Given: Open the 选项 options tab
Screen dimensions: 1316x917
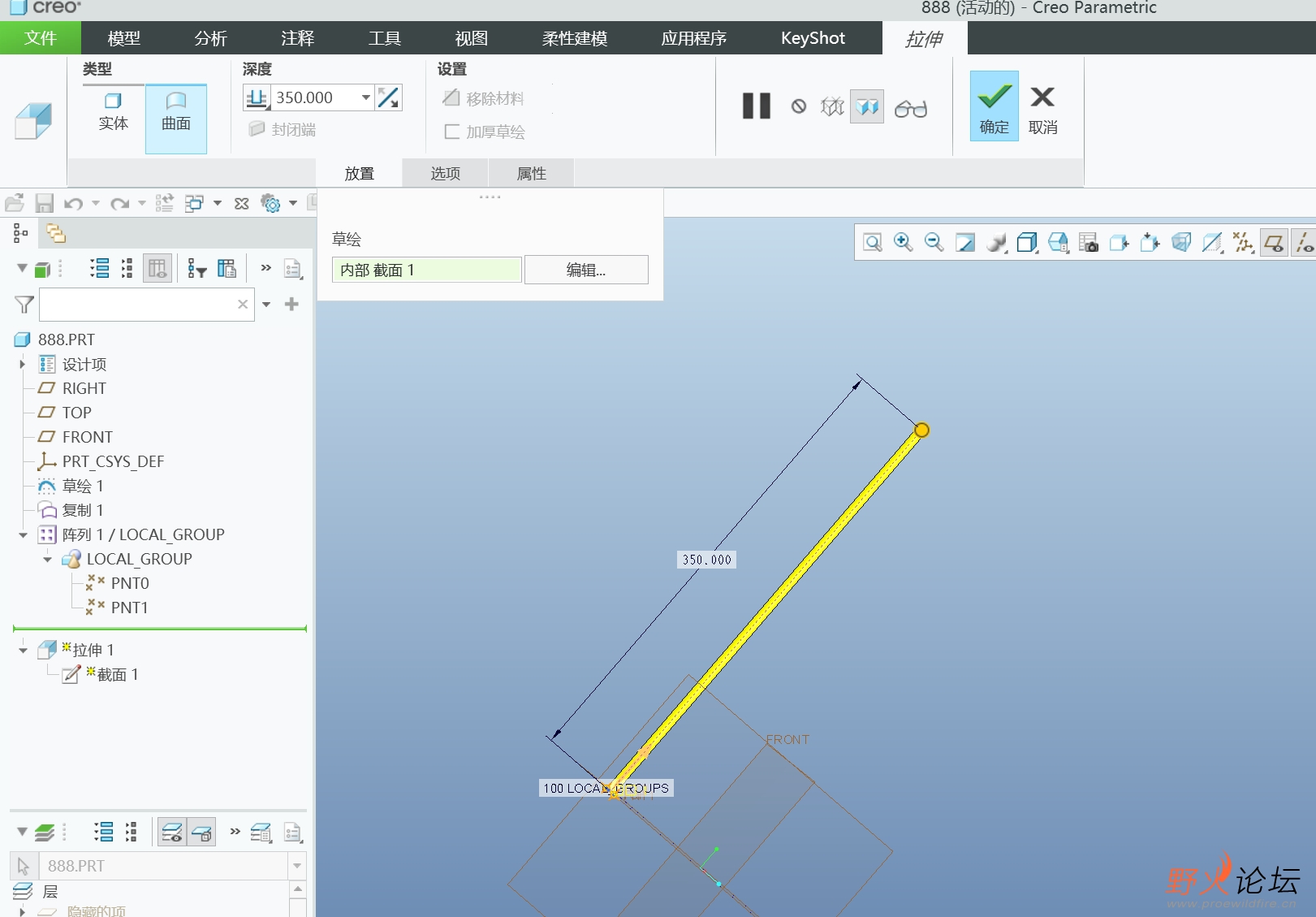Looking at the screenshot, I should [x=445, y=173].
